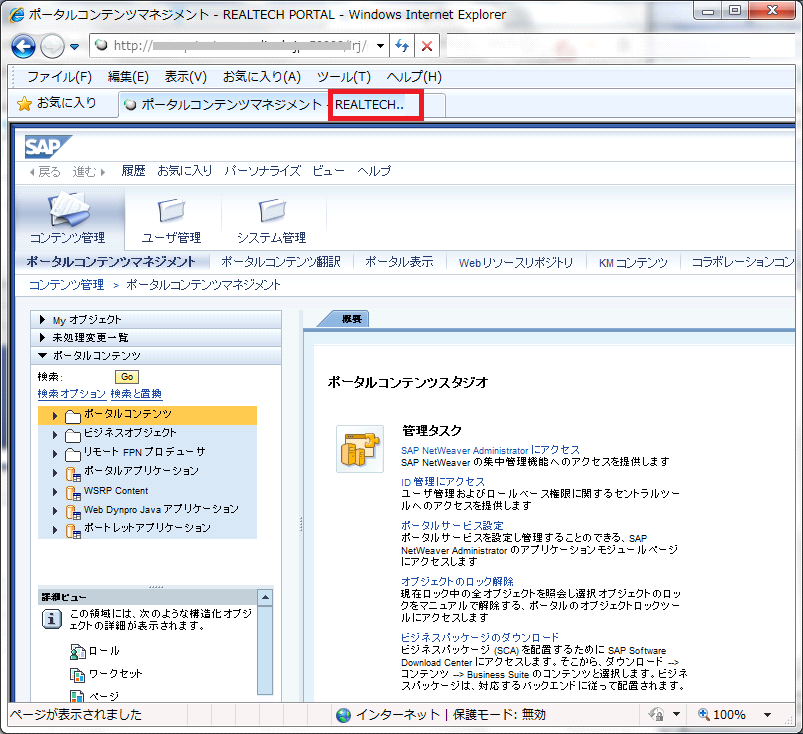This screenshot has width=803, height=734.
Task: Click the パーソナライズ link
Action: point(262,171)
